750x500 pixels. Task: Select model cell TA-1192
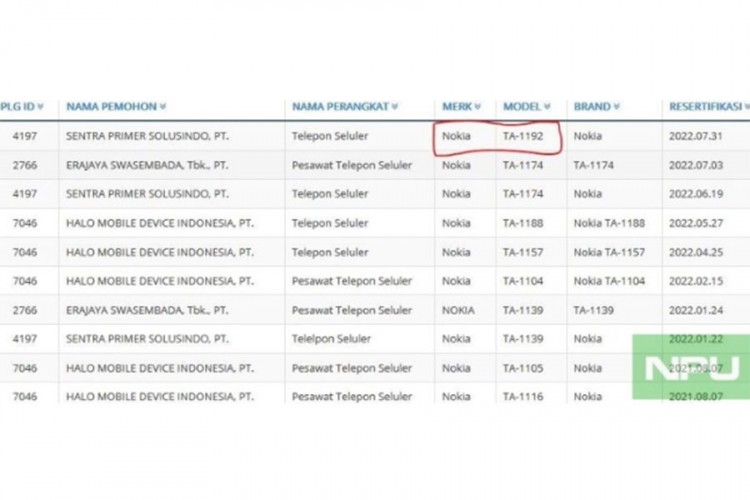click(523, 136)
